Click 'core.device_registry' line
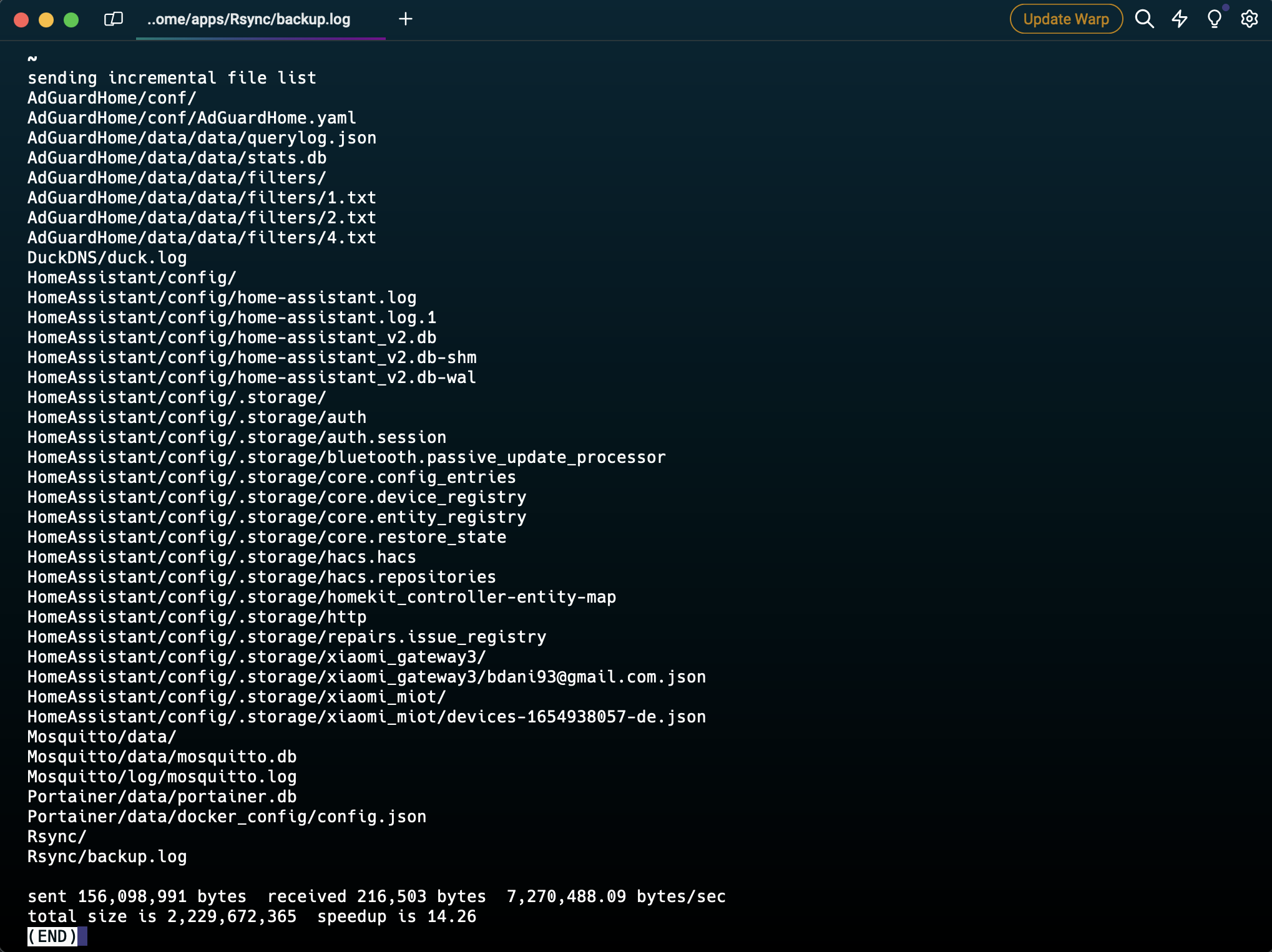Viewport: 1272px width, 952px height. click(276, 497)
